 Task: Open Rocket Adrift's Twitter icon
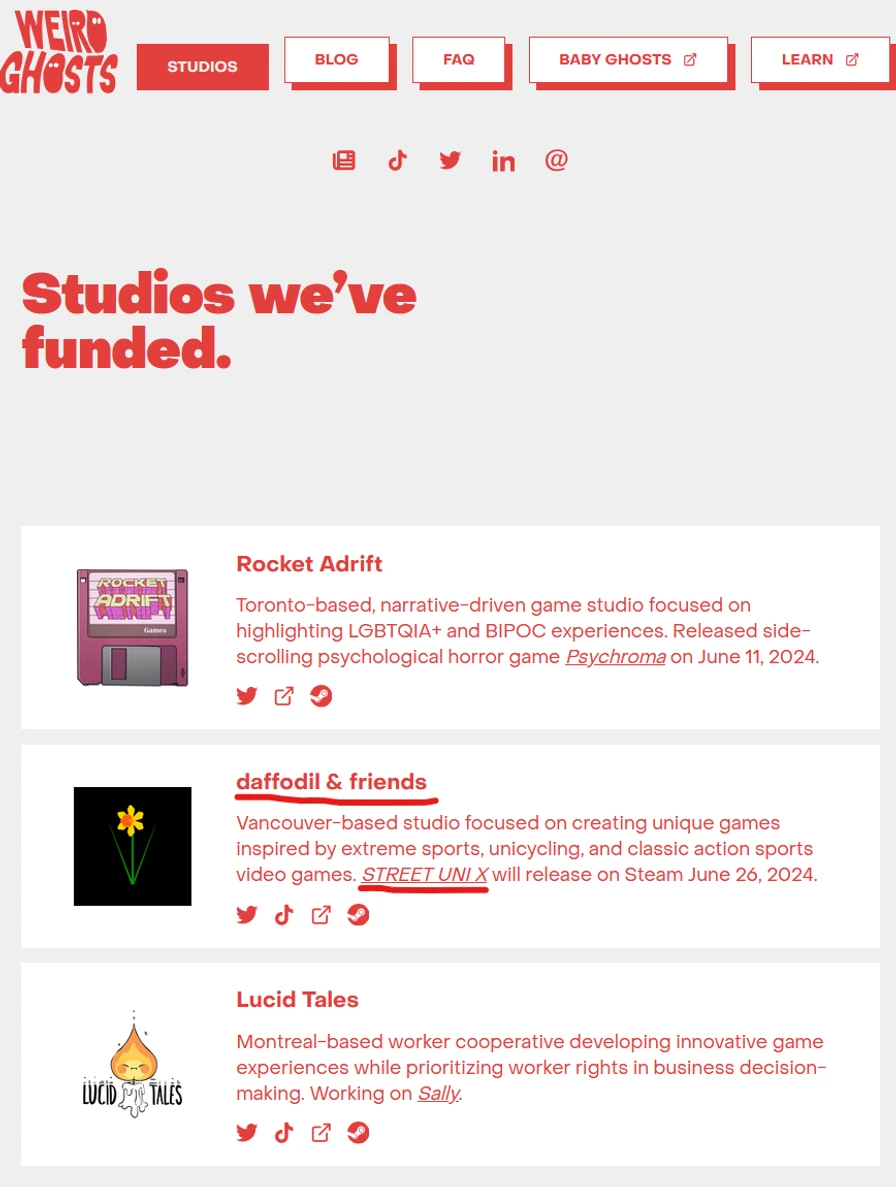tap(247, 696)
